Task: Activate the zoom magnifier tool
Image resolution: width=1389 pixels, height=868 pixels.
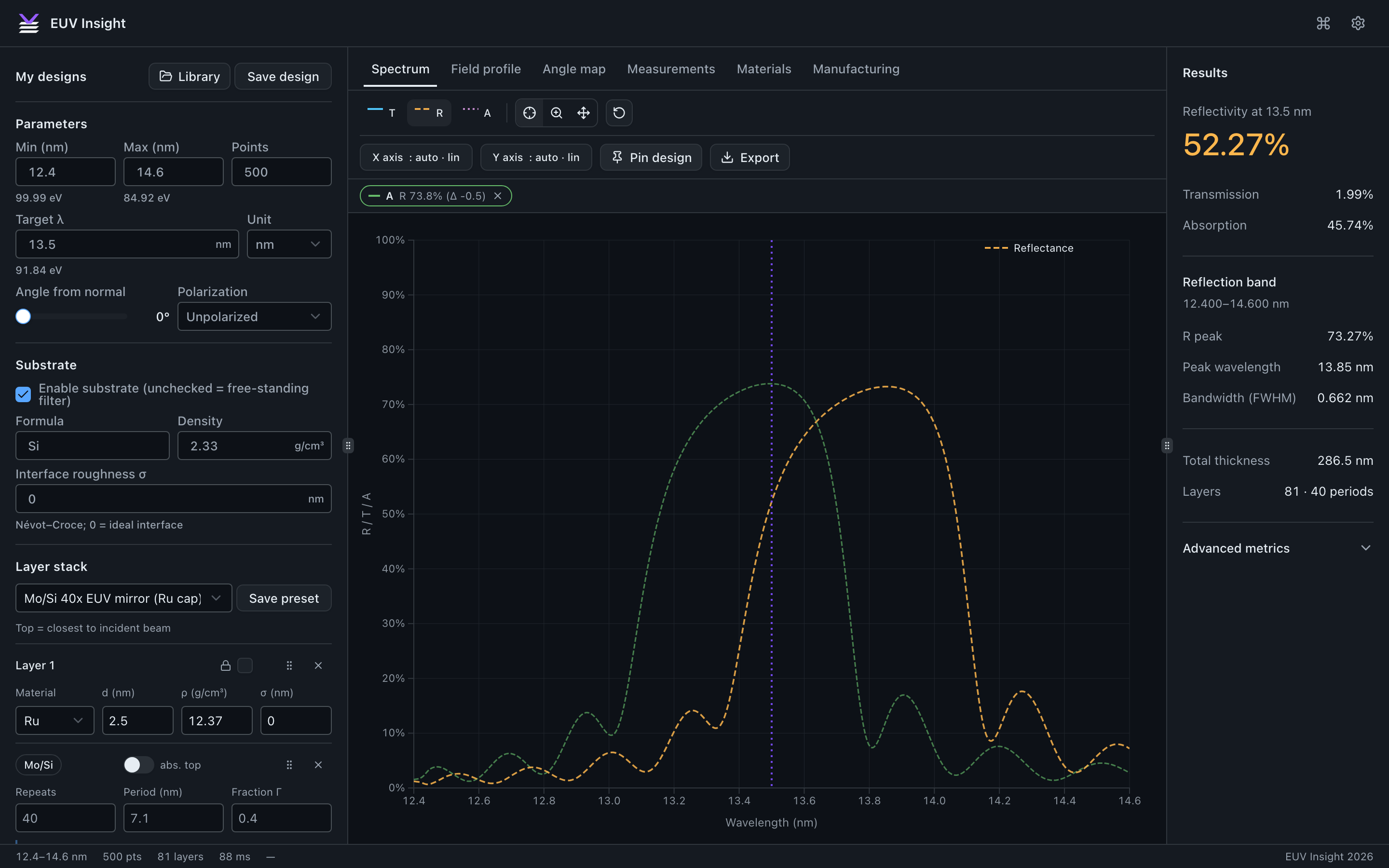Action: tap(556, 112)
